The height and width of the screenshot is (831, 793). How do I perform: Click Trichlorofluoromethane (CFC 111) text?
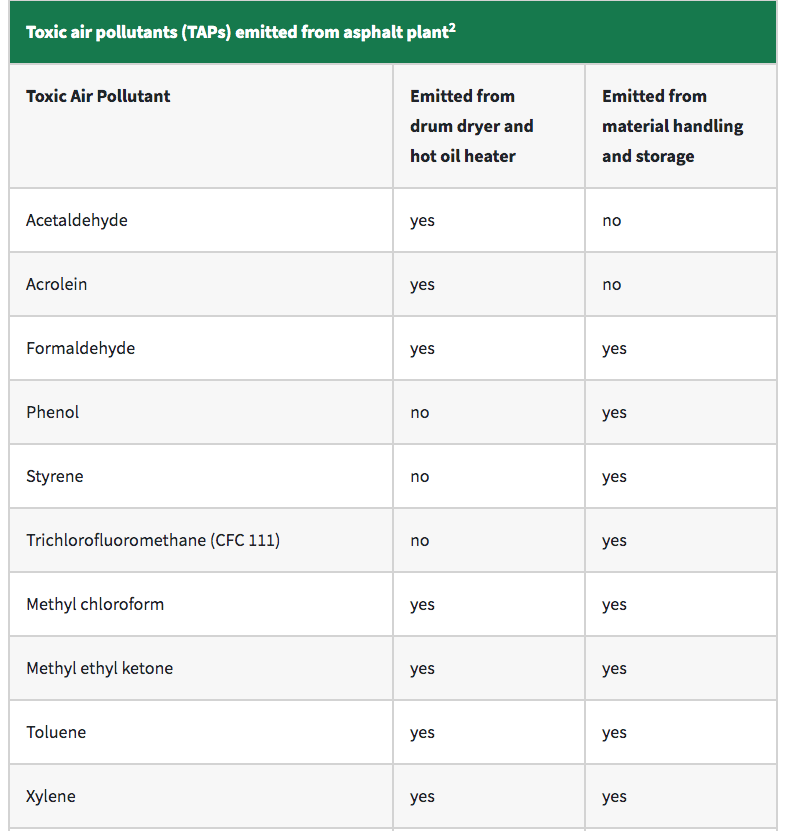tap(153, 540)
